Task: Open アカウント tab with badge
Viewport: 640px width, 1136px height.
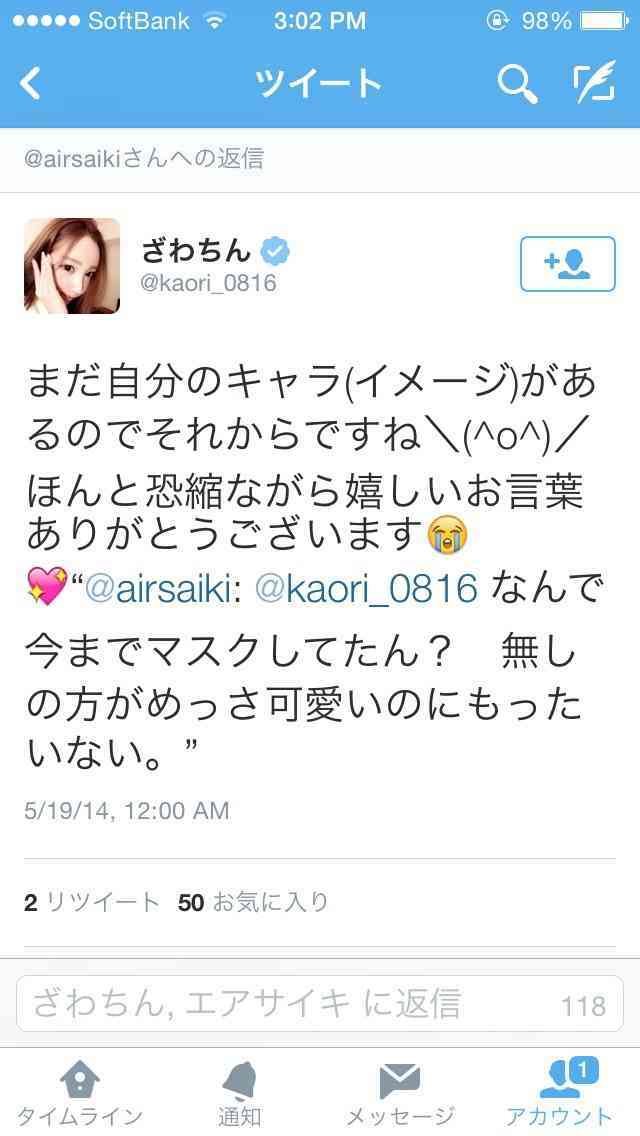Action: pos(560,1093)
